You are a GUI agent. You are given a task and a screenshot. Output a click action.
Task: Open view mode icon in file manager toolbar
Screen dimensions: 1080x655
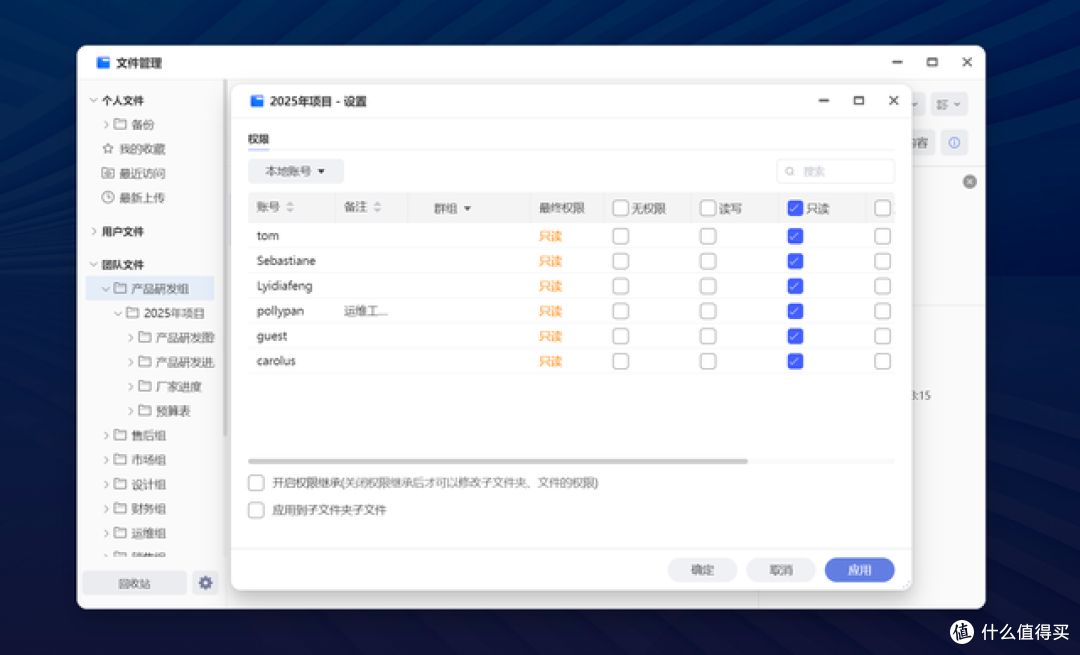coord(948,104)
